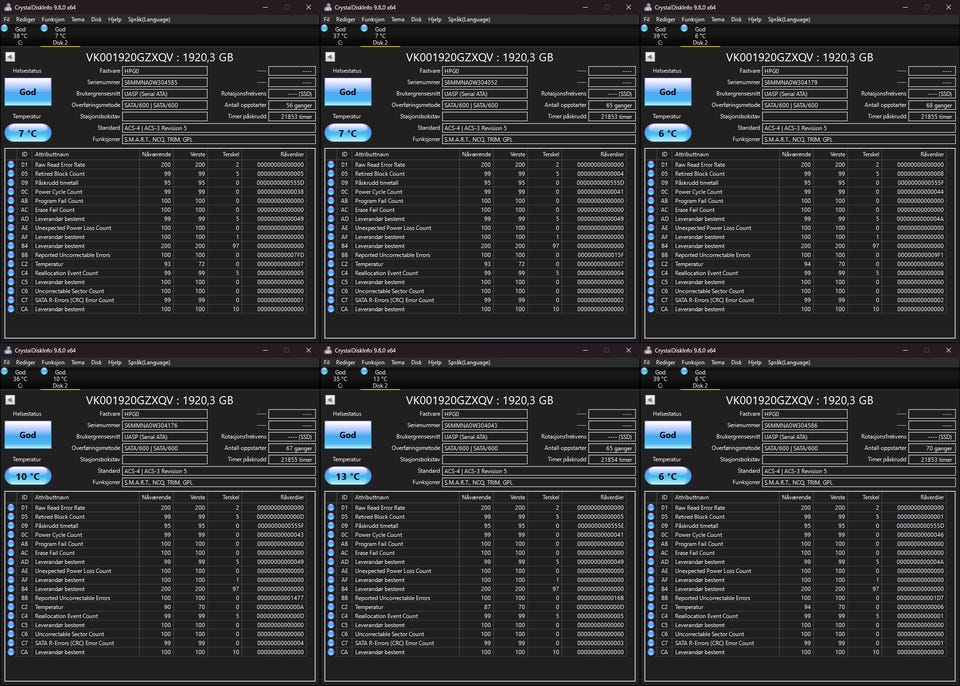Click Reported Uncorrectable Errors row, bottom-left window
This screenshot has width=960, height=686.
click(x=157, y=598)
